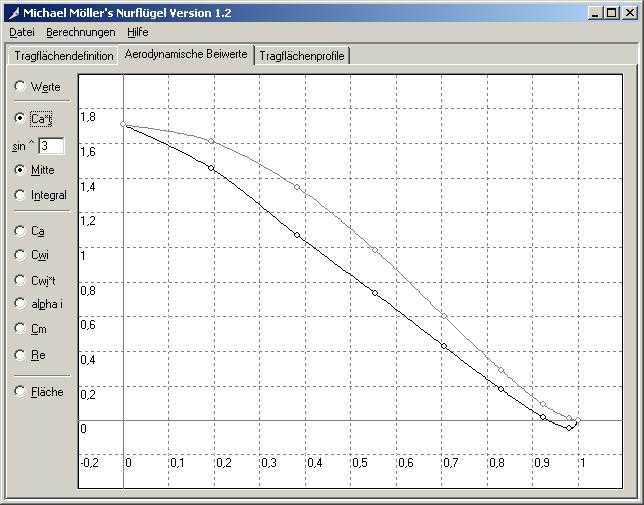644x505 pixels.
Task: Select the Mitte radio button
Action: pos(21,170)
